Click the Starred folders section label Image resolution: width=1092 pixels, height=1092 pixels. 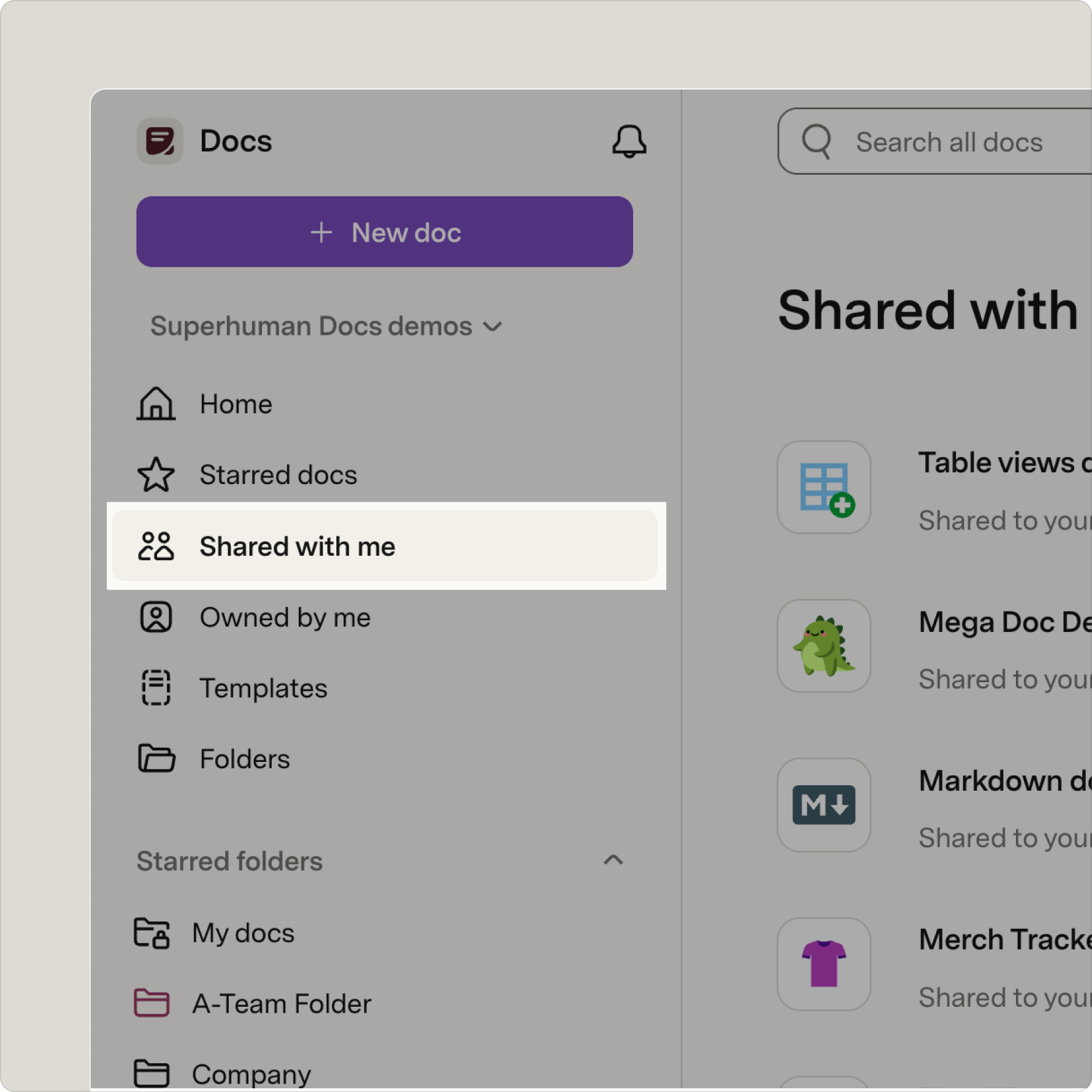click(x=229, y=861)
